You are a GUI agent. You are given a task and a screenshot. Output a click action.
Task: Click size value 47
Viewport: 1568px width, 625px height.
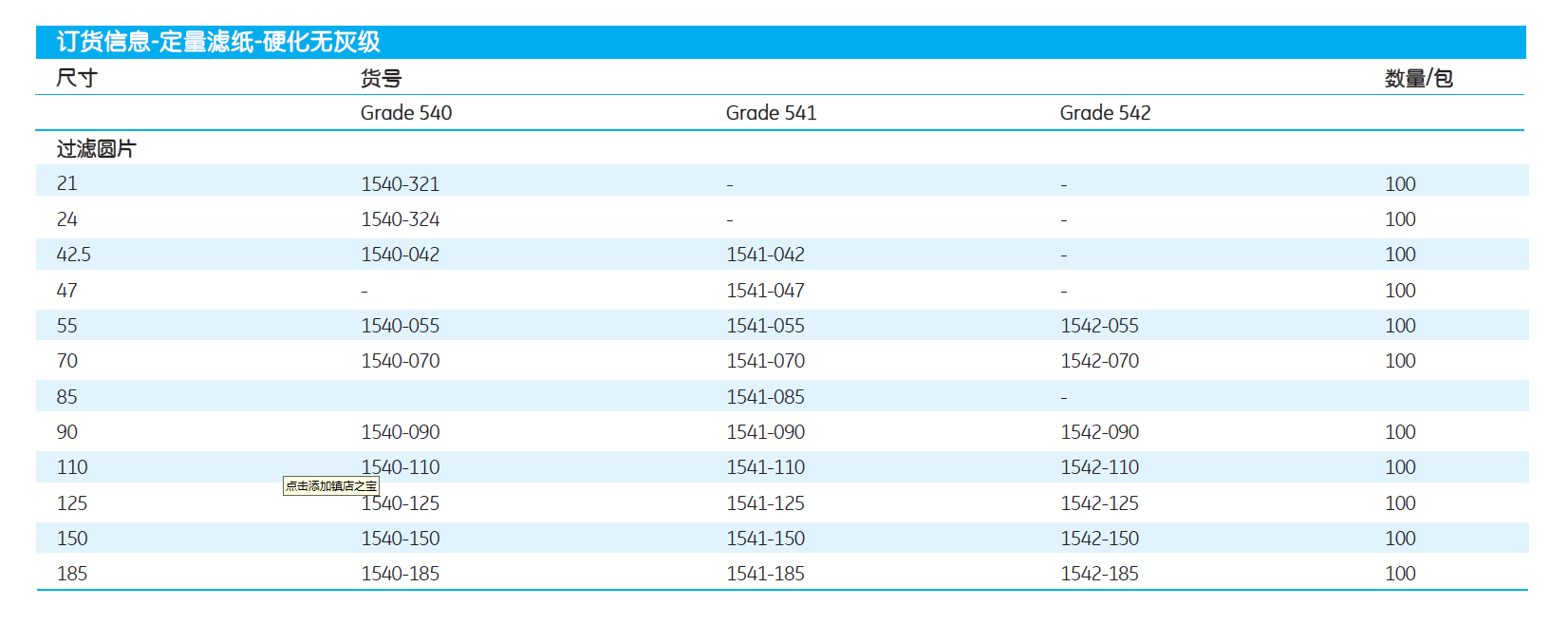coord(66,291)
